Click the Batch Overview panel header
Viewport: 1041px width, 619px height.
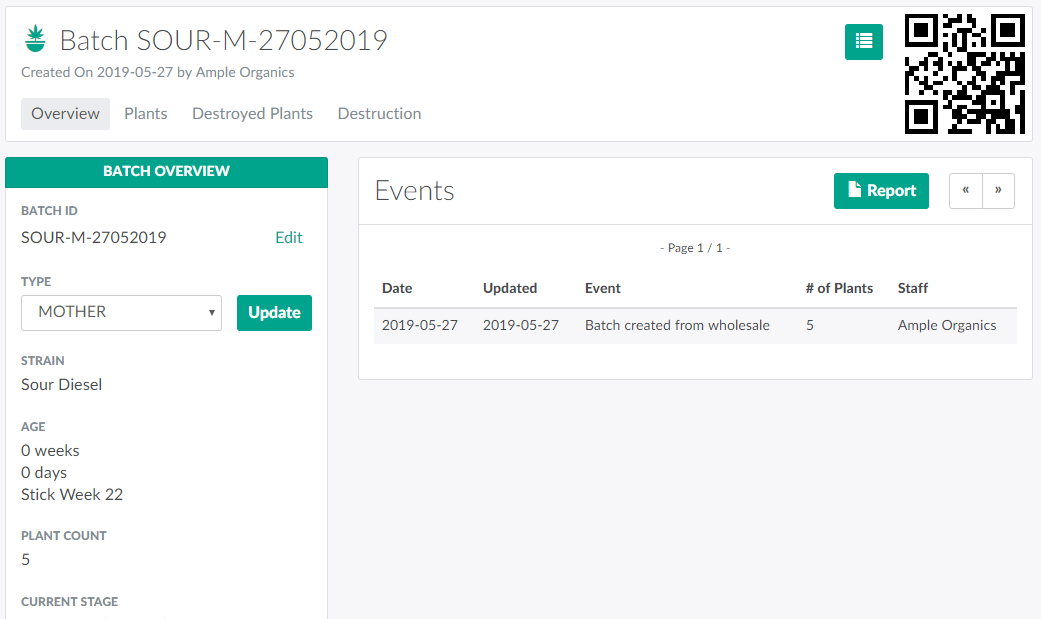pyautogui.click(x=166, y=171)
